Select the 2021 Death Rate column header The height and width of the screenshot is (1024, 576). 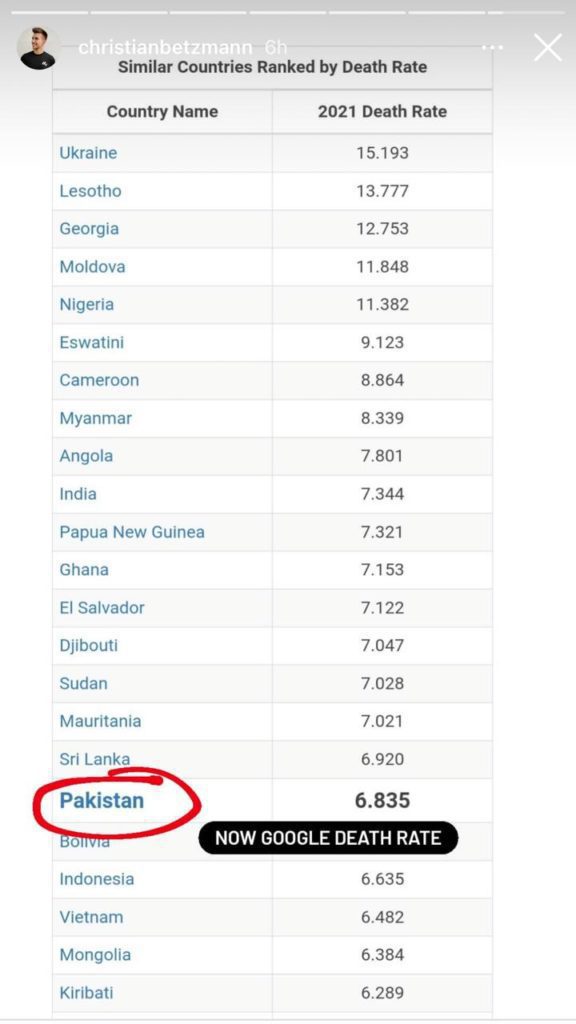coord(382,112)
